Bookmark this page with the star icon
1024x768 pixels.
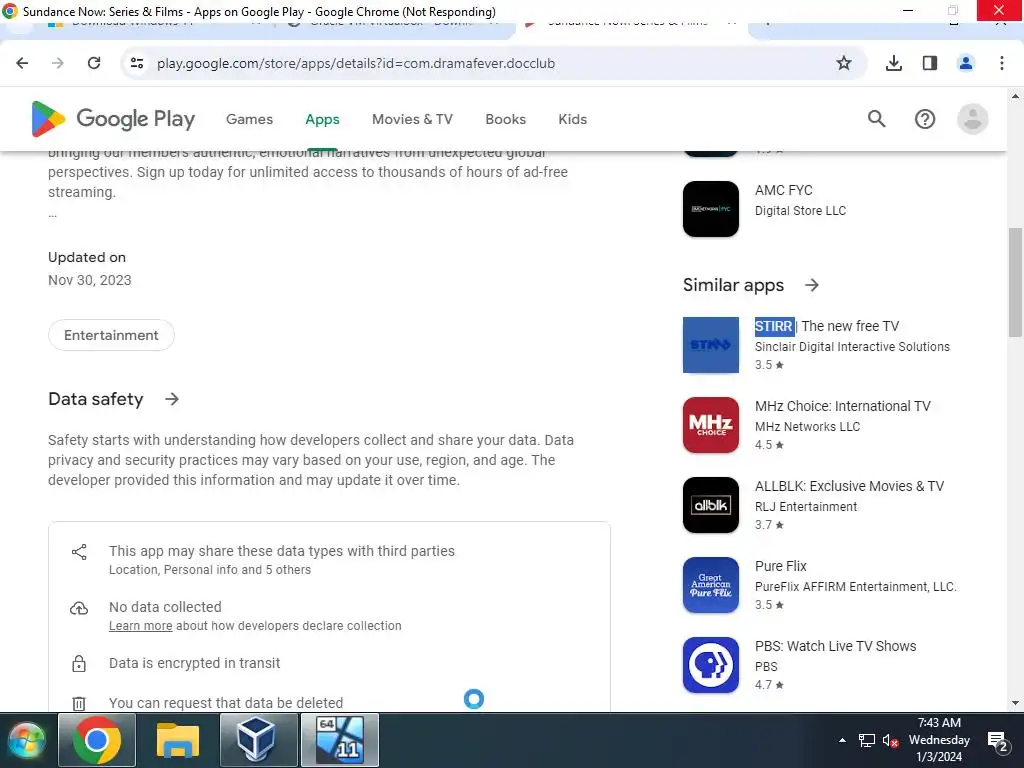click(x=844, y=63)
